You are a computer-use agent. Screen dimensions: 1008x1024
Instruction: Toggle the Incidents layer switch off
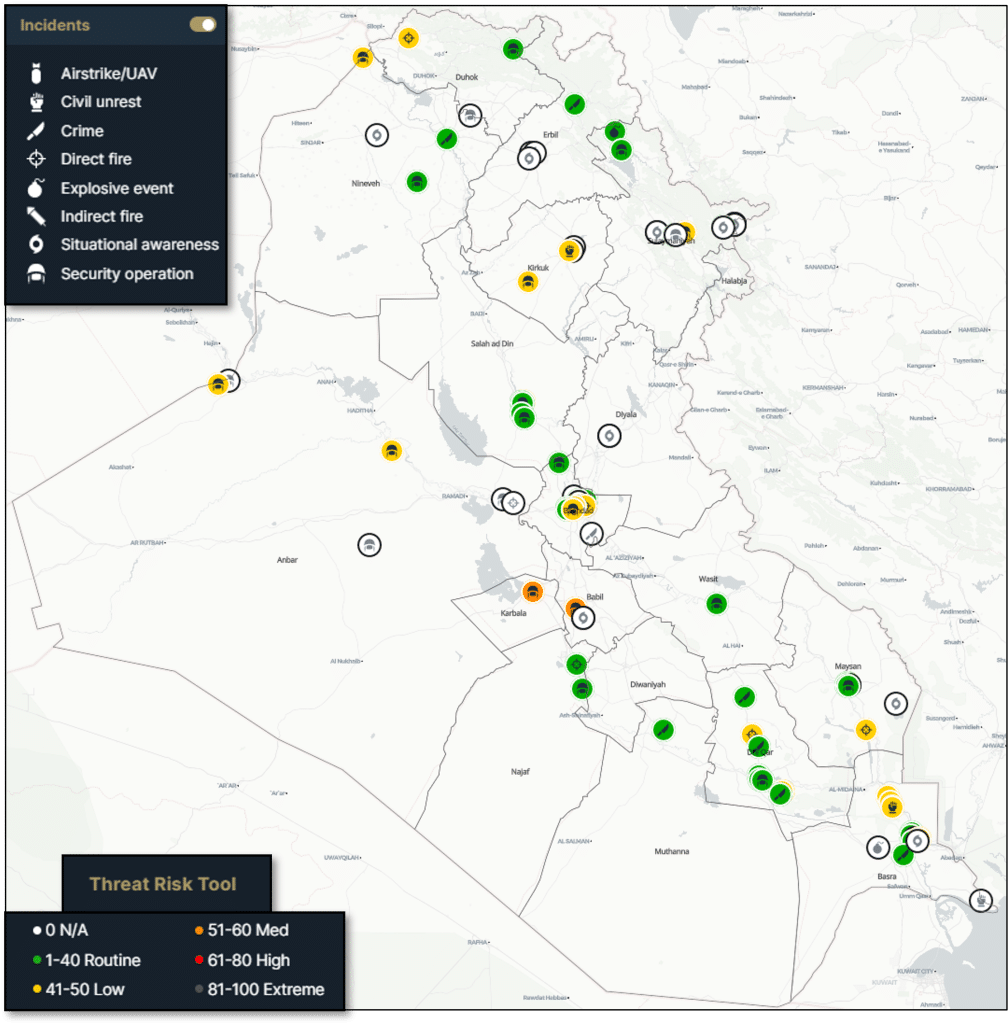(x=202, y=25)
